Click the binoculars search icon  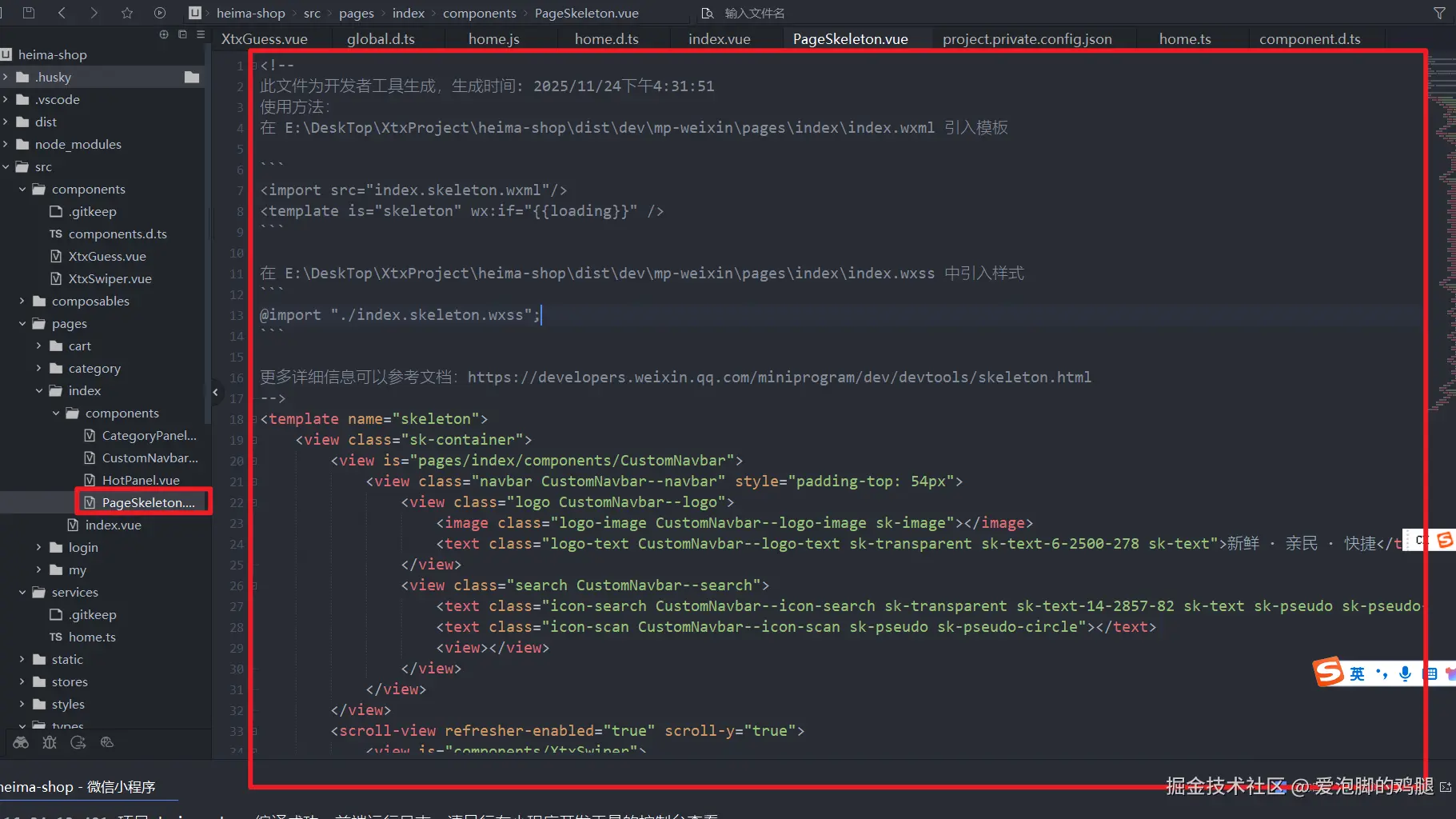click(21, 742)
